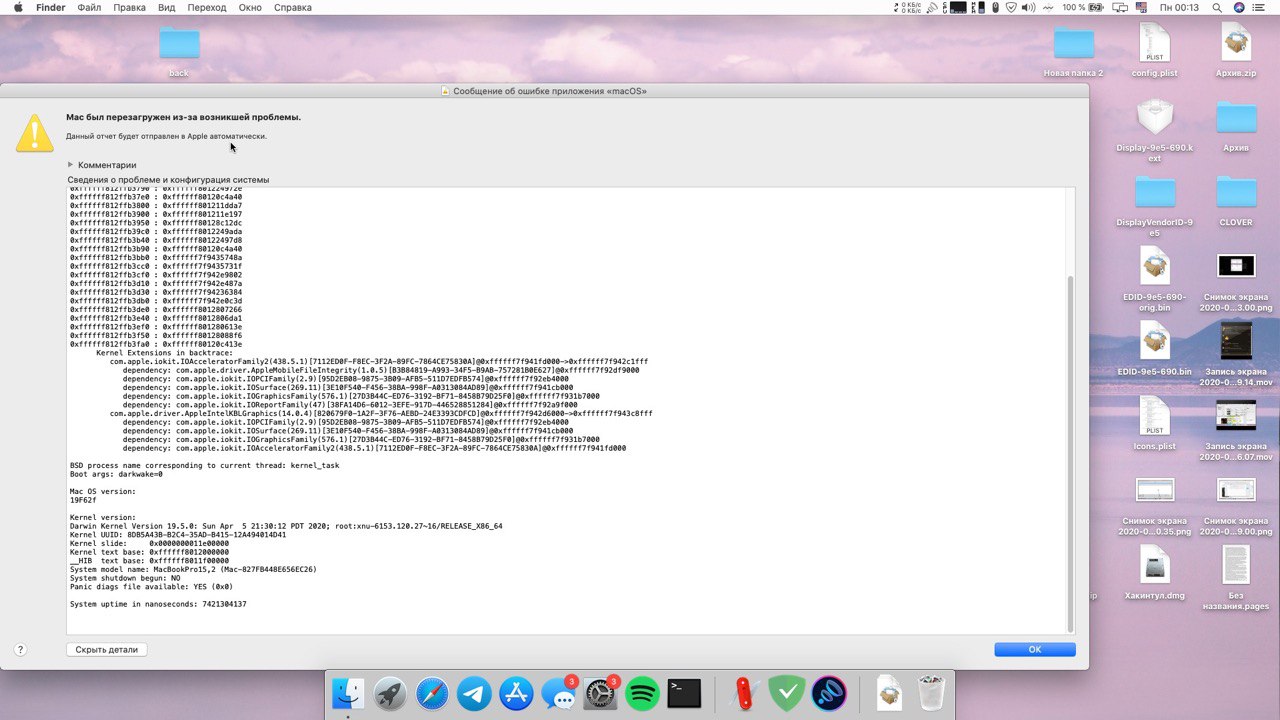Open the dark circular Boom app in Dock
The width and height of the screenshot is (1280, 720).
[829, 693]
